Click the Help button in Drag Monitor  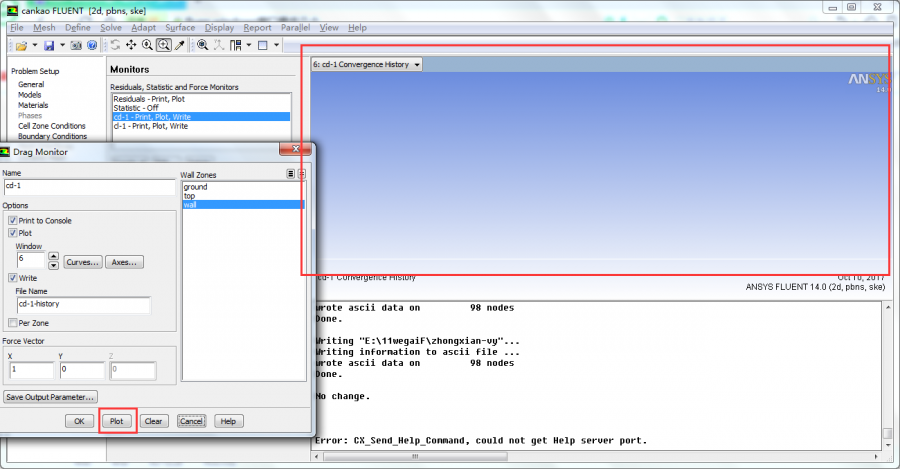point(228,421)
